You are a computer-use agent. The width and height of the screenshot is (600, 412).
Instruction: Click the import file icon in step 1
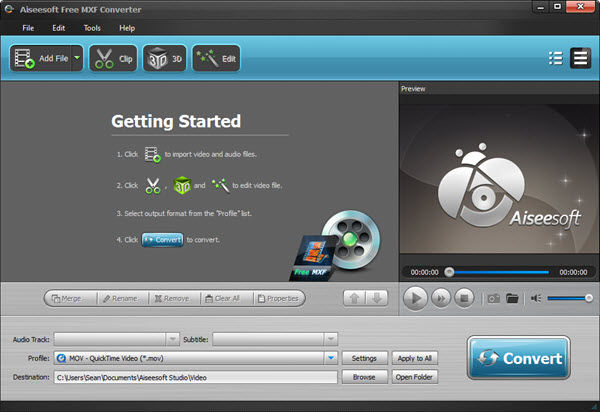pyautogui.click(x=152, y=154)
